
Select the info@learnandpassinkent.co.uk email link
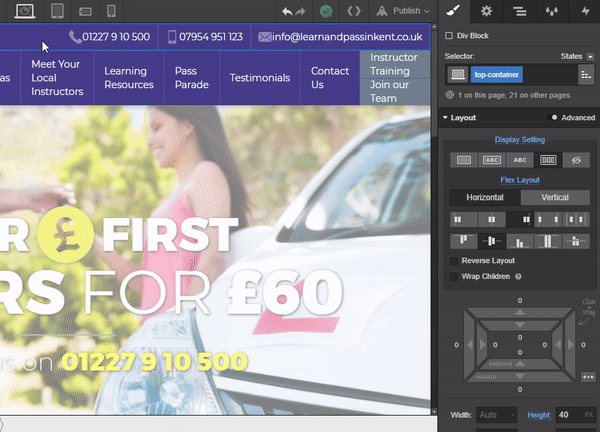point(341,37)
